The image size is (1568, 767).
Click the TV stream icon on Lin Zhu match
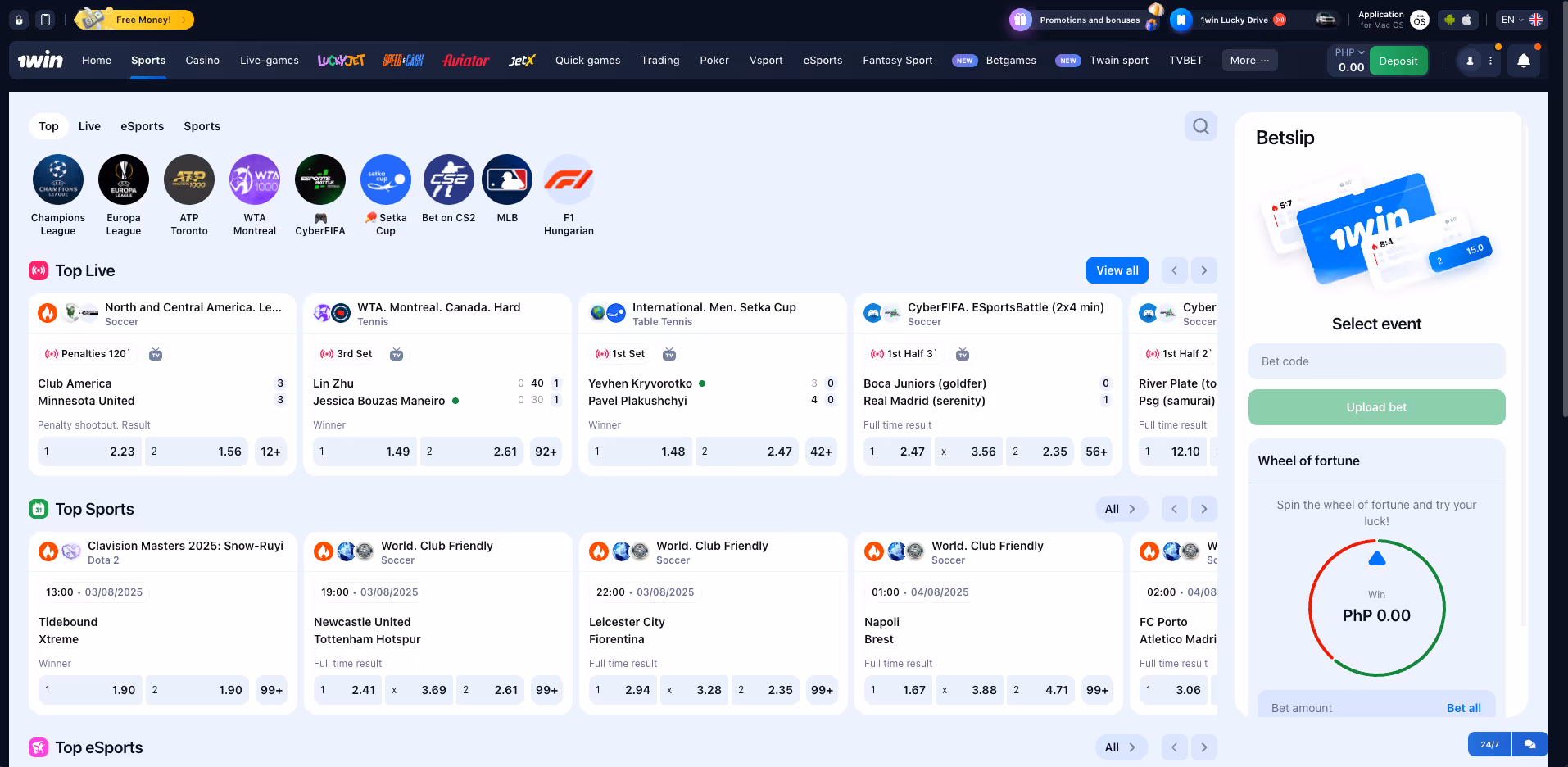(x=397, y=354)
